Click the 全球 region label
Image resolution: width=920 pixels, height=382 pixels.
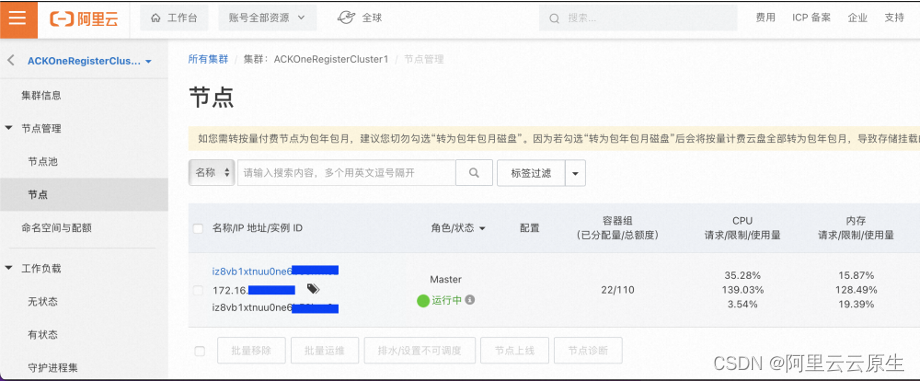click(372, 18)
